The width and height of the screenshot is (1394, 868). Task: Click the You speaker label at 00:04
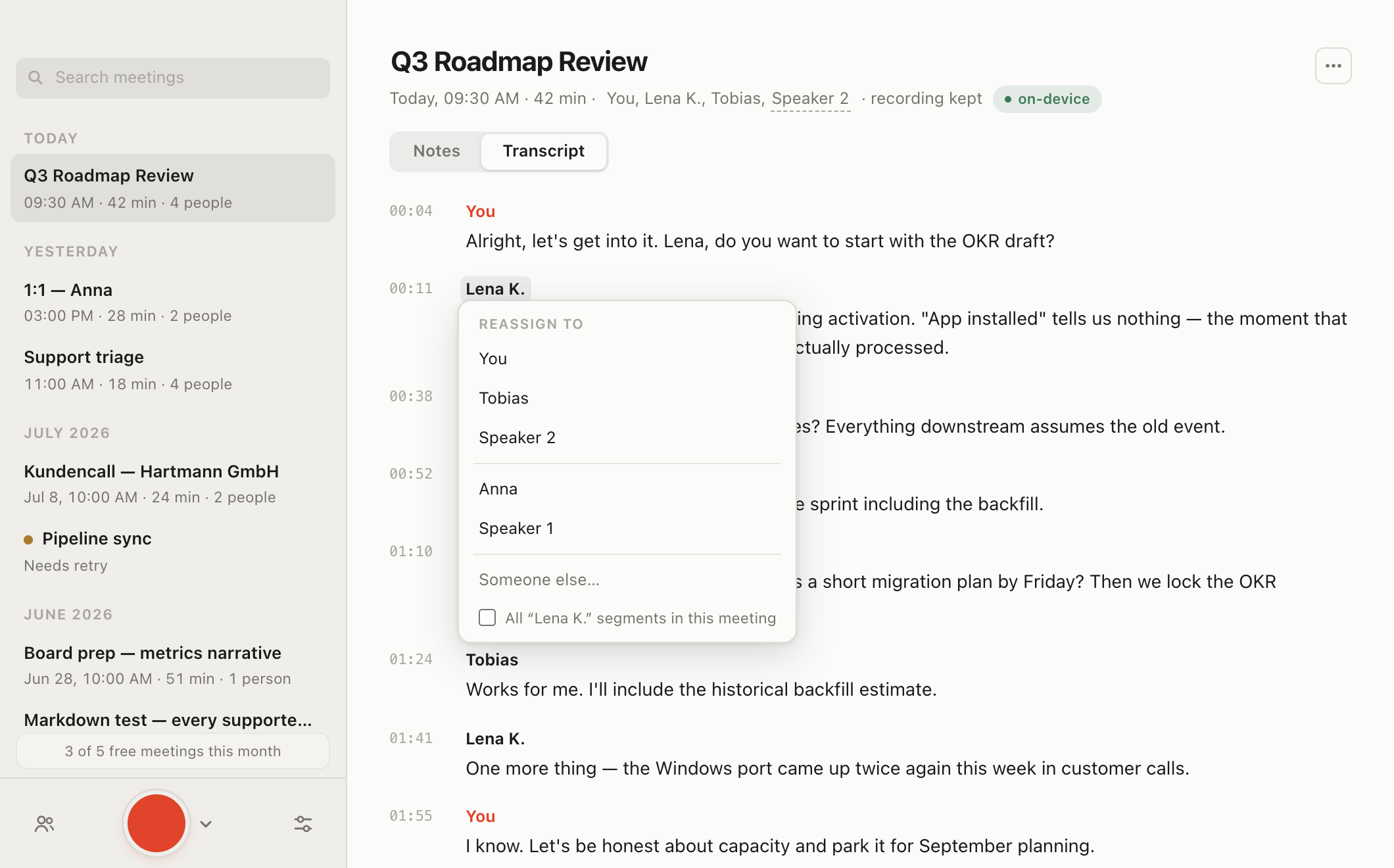(x=480, y=211)
